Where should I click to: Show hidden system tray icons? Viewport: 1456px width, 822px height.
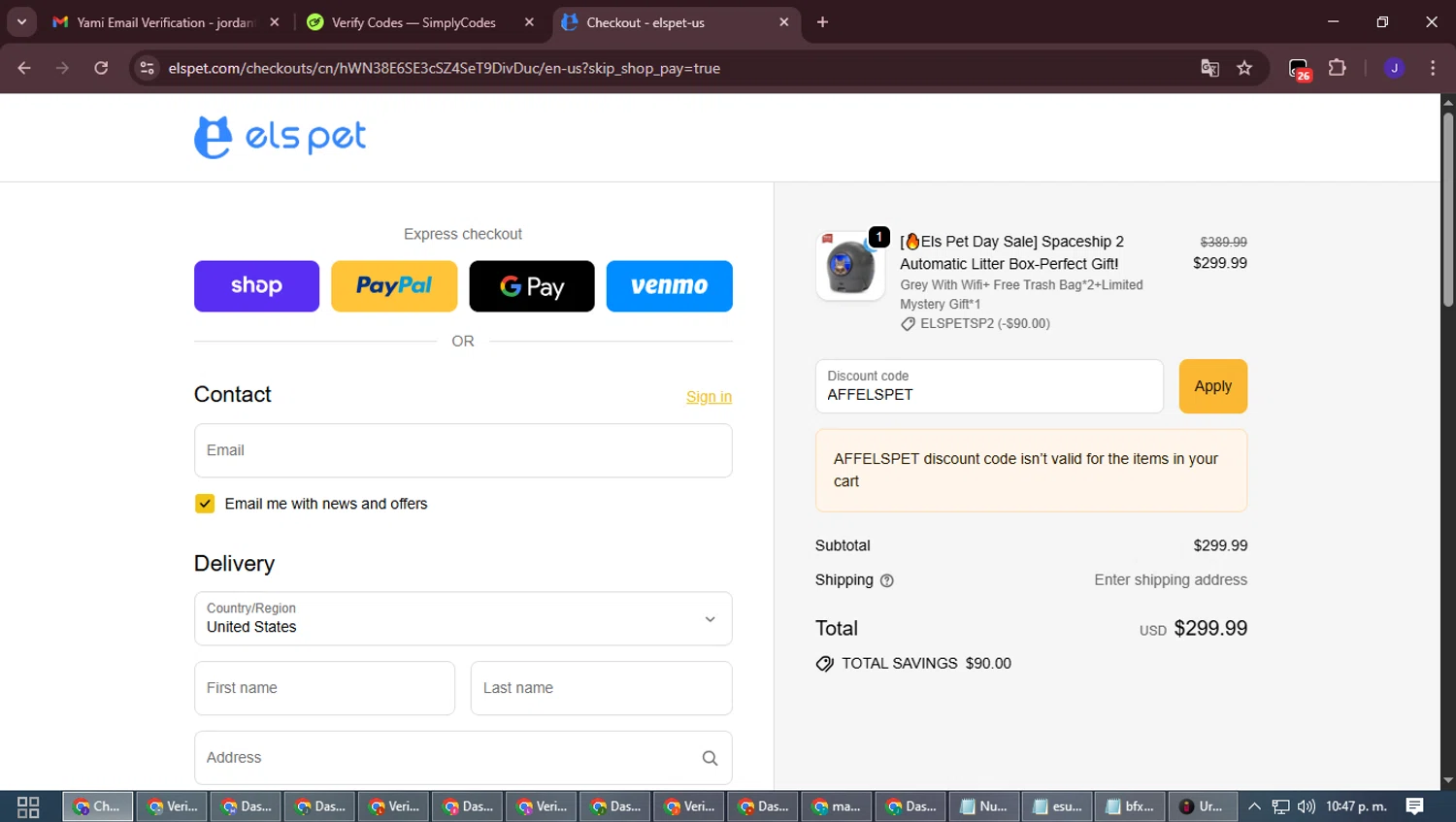point(1254,806)
